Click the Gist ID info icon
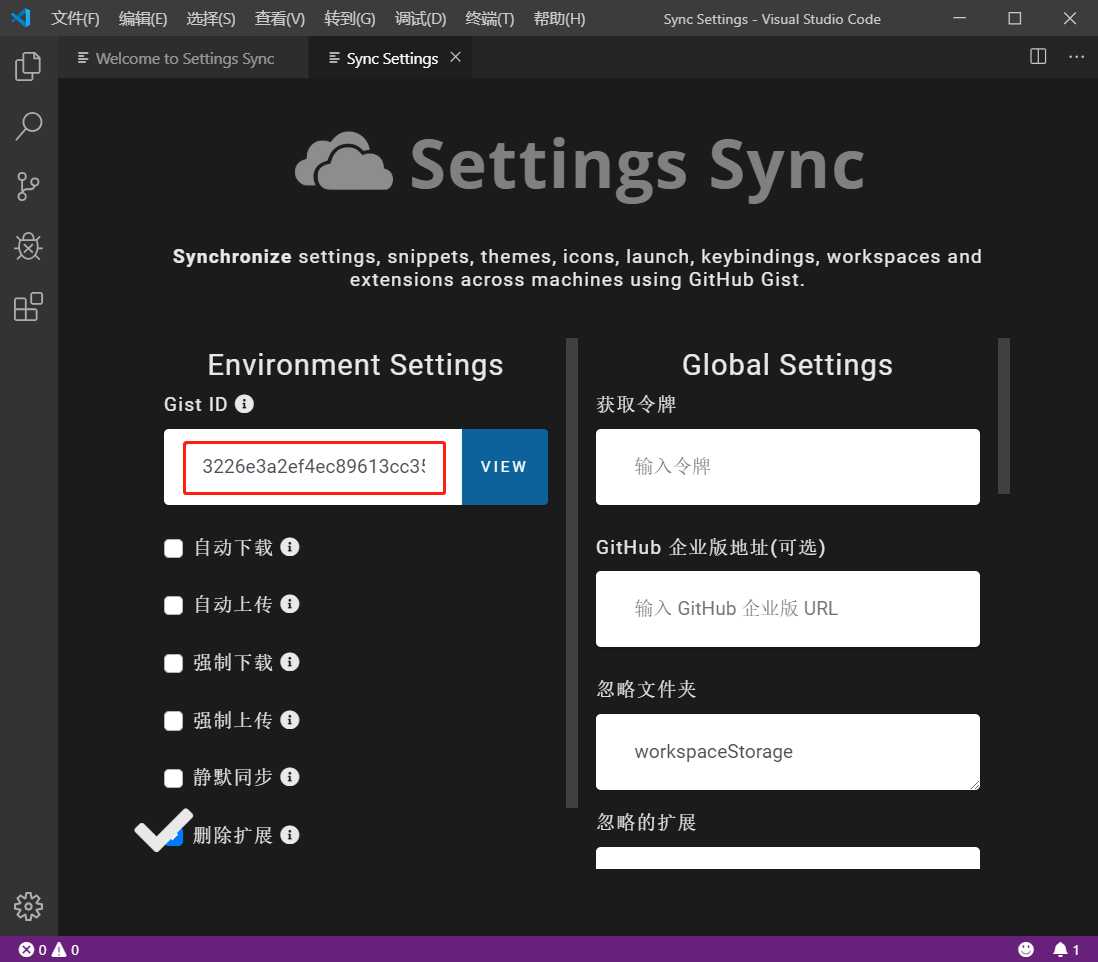 click(244, 404)
